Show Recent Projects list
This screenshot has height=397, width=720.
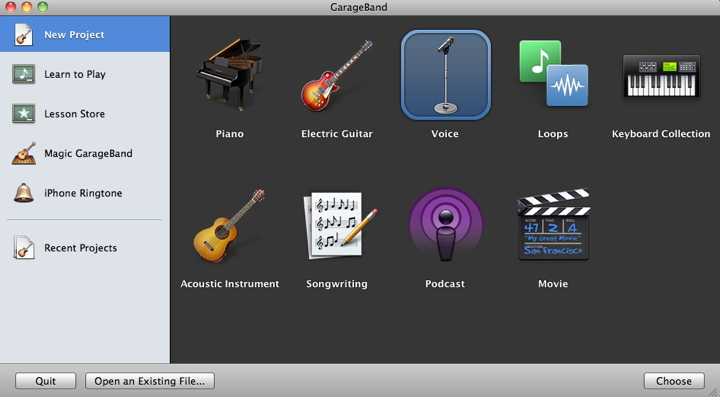point(85,248)
